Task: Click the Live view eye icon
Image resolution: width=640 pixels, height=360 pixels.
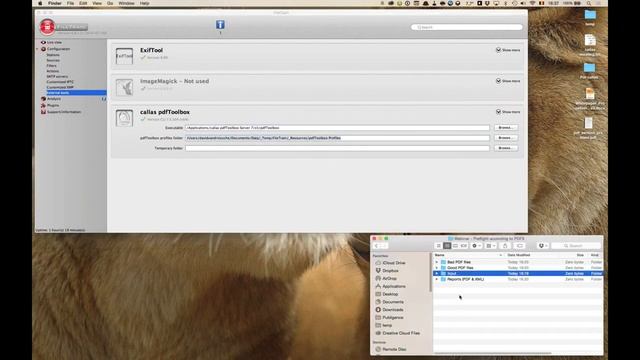Action: click(43, 42)
